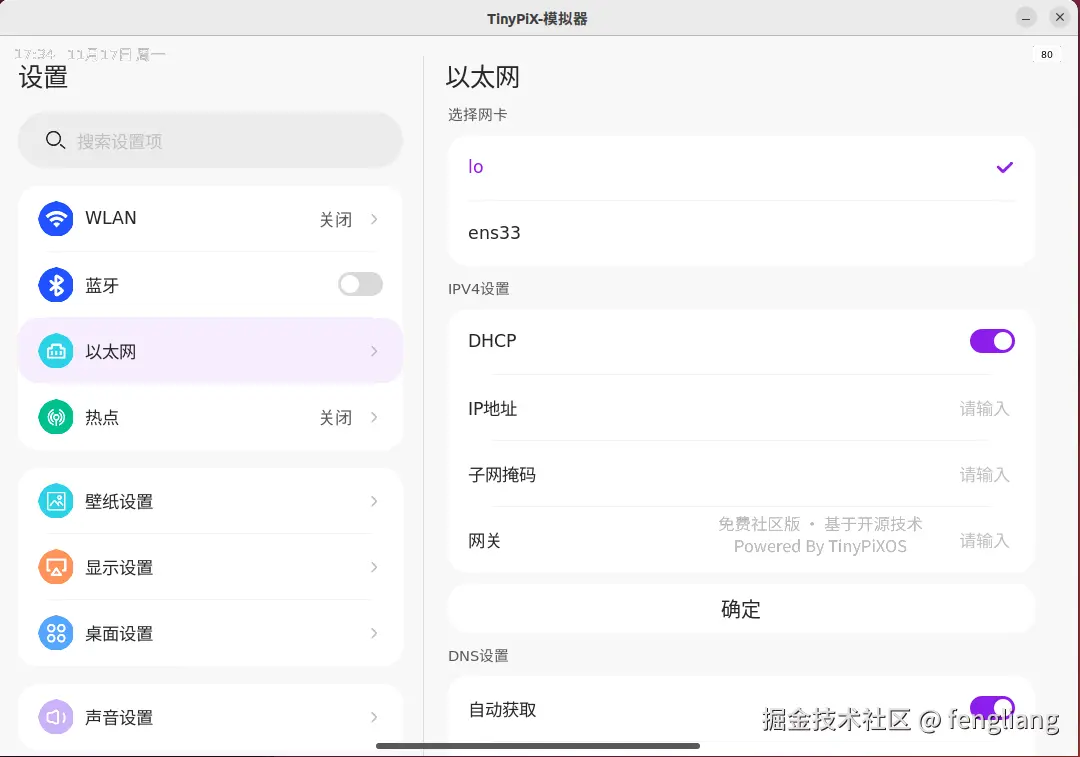Select the highlighted 以太网 sidebar entry

pos(210,351)
